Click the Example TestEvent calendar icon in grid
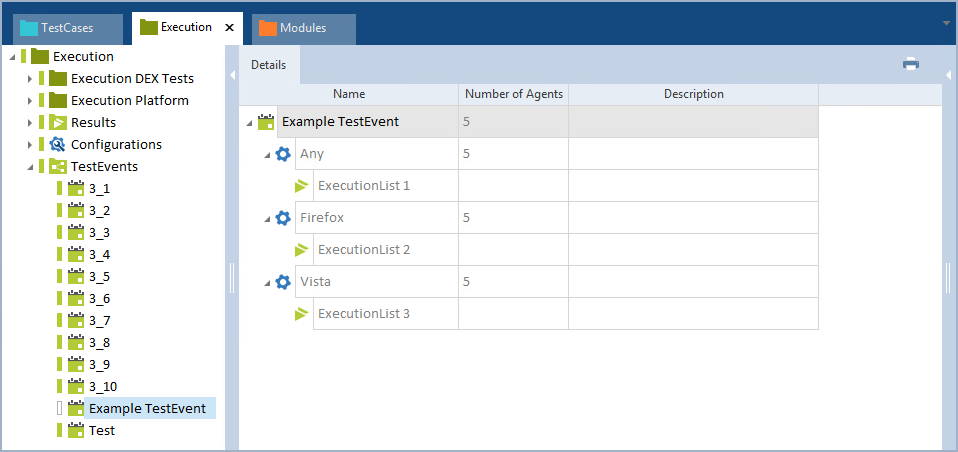The image size is (958, 452). [265, 122]
